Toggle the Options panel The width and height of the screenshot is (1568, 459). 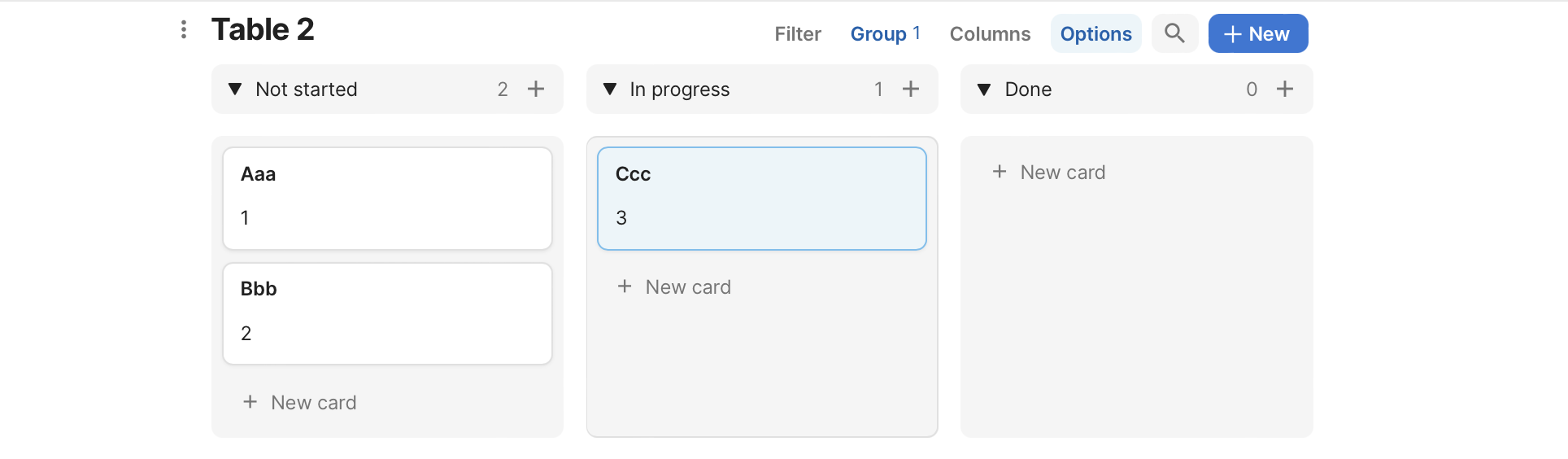tap(1095, 34)
